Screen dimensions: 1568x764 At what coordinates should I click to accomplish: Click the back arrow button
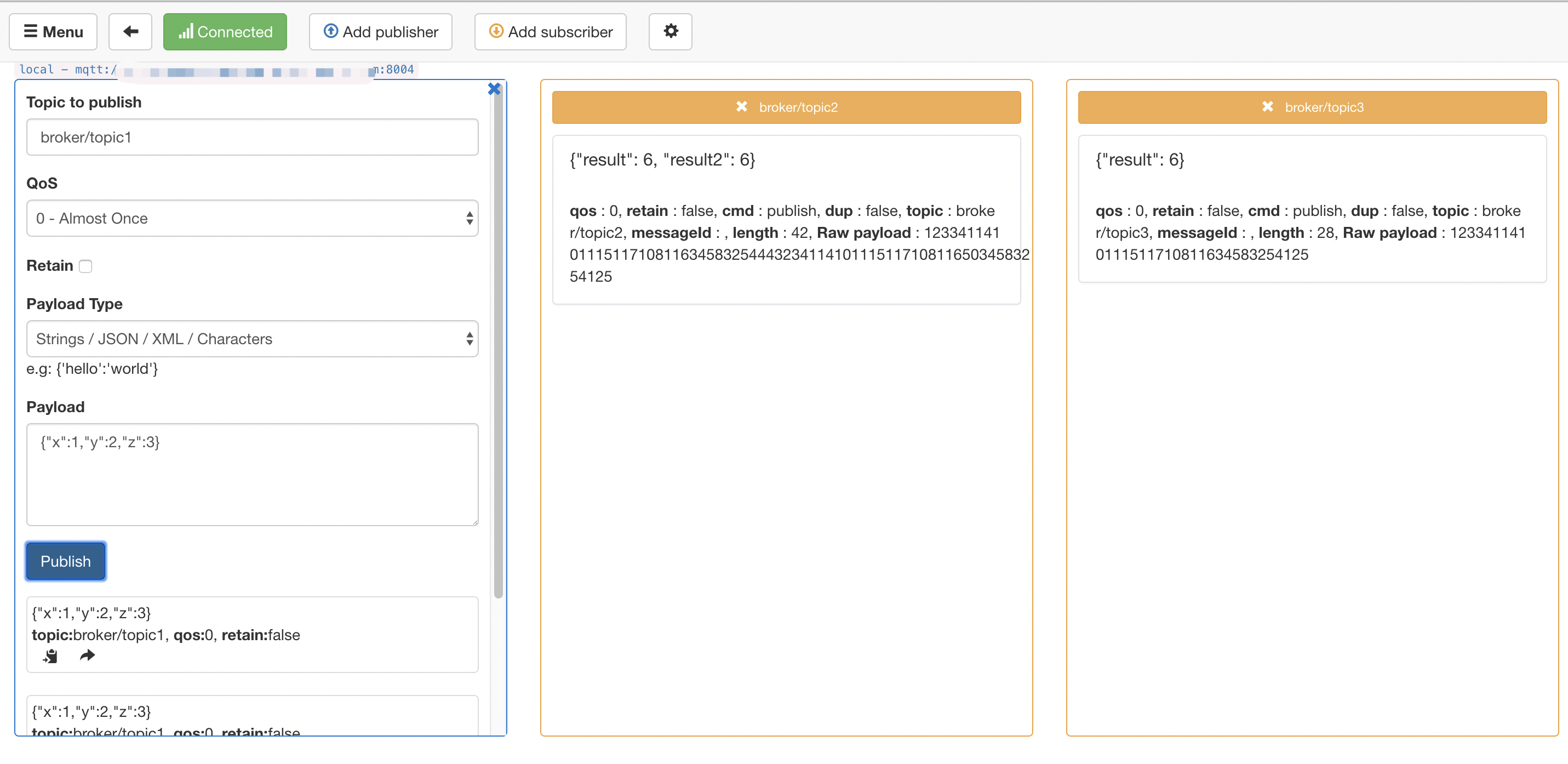coord(130,32)
